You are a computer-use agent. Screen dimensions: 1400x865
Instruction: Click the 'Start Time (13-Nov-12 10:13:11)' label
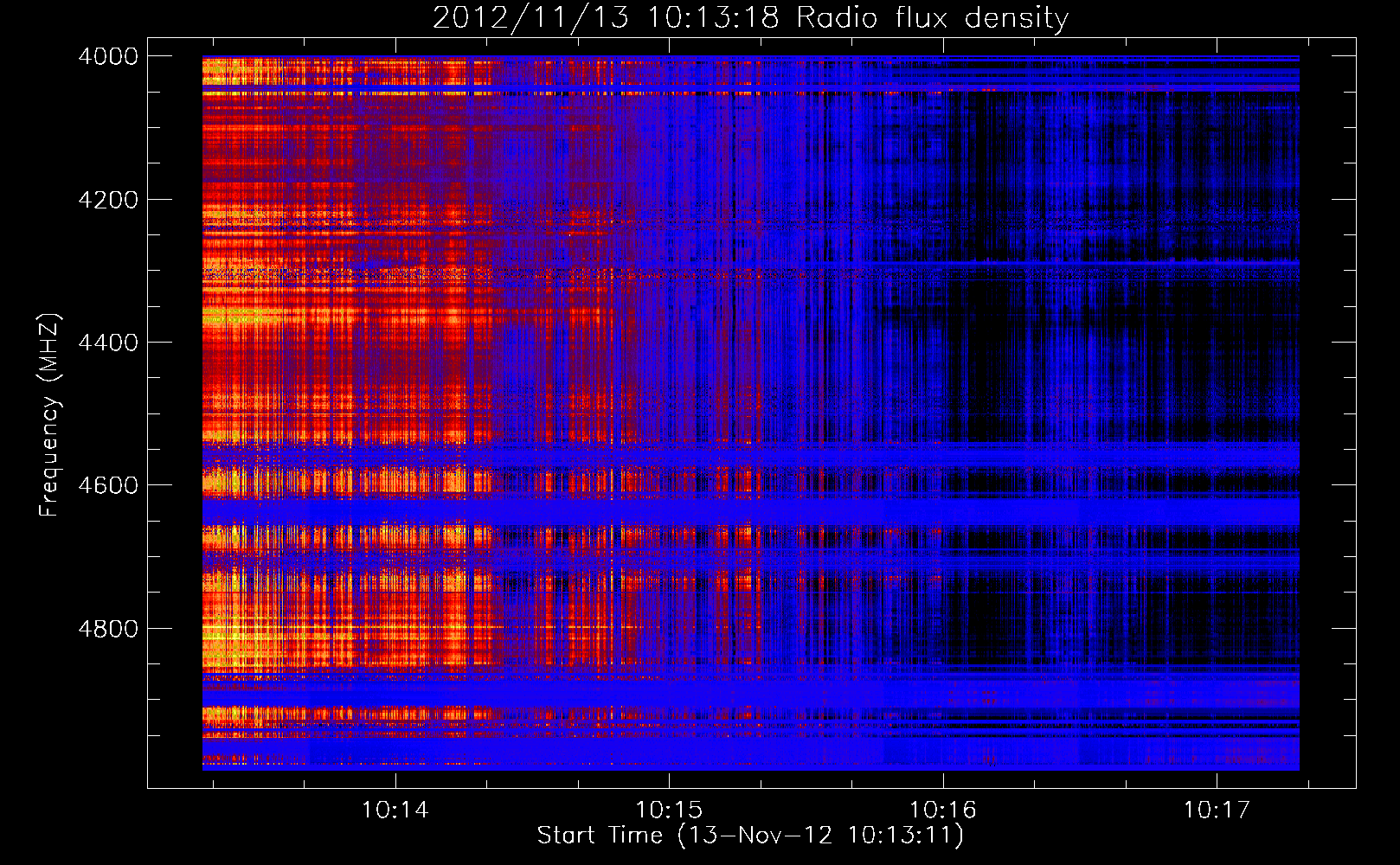click(x=750, y=836)
